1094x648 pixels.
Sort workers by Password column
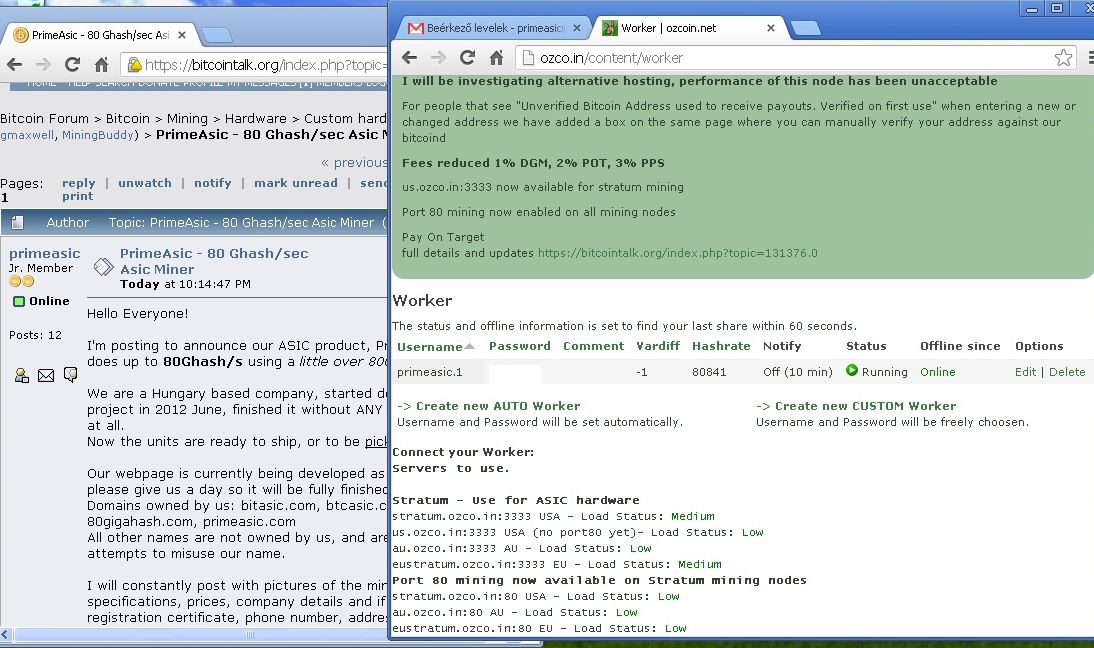[x=520, y=346]
